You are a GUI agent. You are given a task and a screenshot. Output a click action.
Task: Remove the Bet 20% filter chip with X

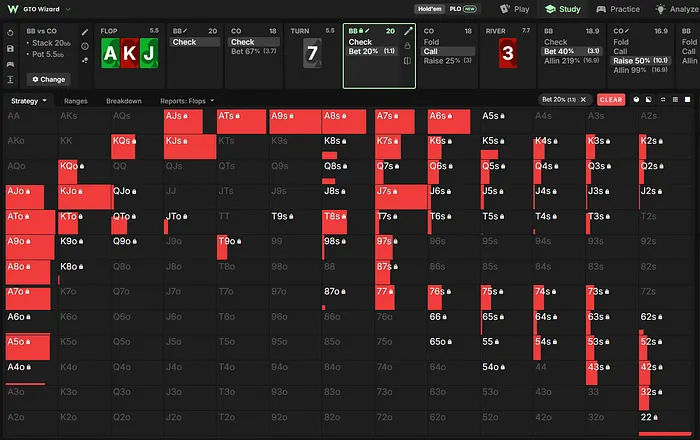(x=583, y=100)
